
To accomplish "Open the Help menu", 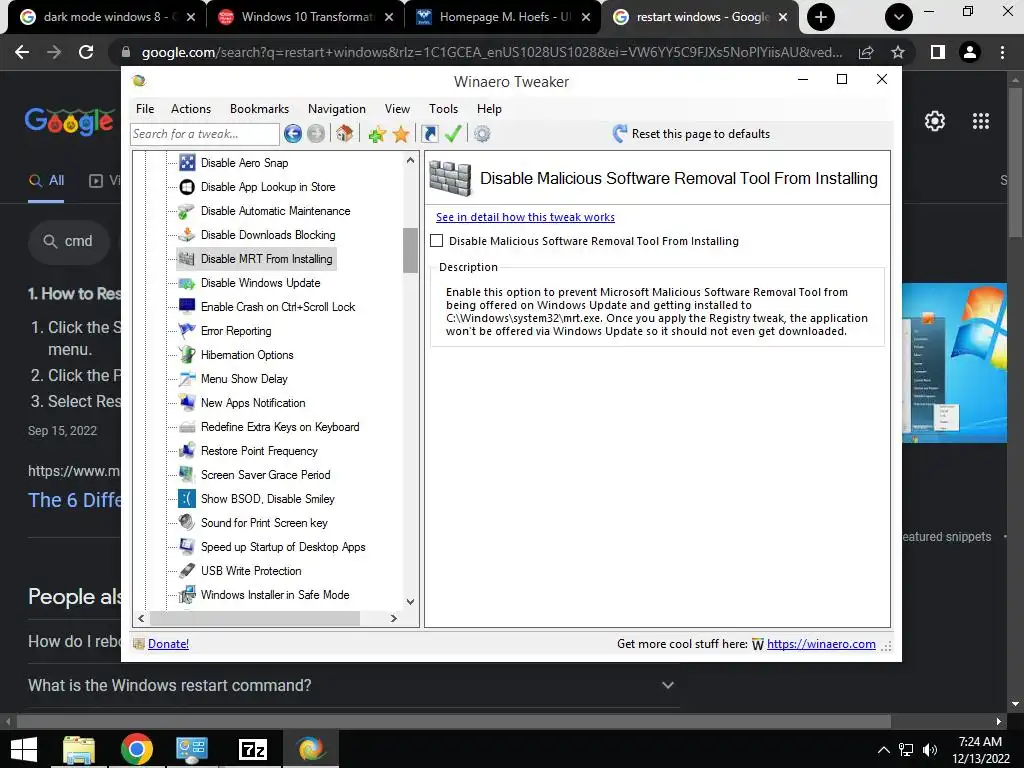I will coord(489,109).
